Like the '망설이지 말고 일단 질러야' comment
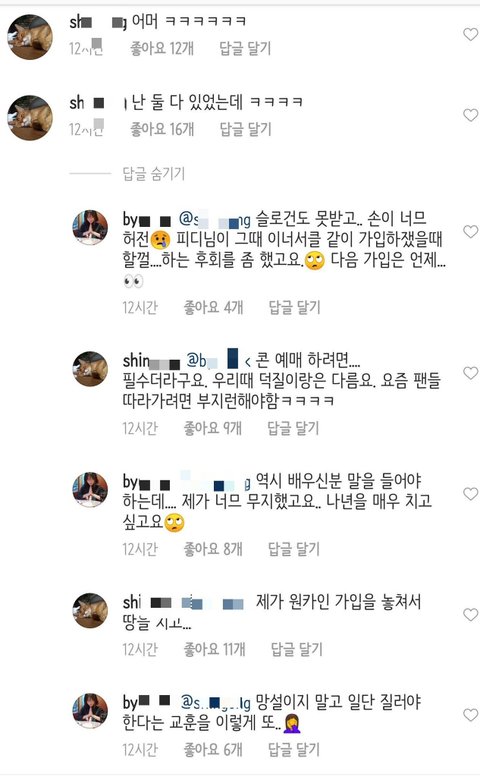 point(470,715)
